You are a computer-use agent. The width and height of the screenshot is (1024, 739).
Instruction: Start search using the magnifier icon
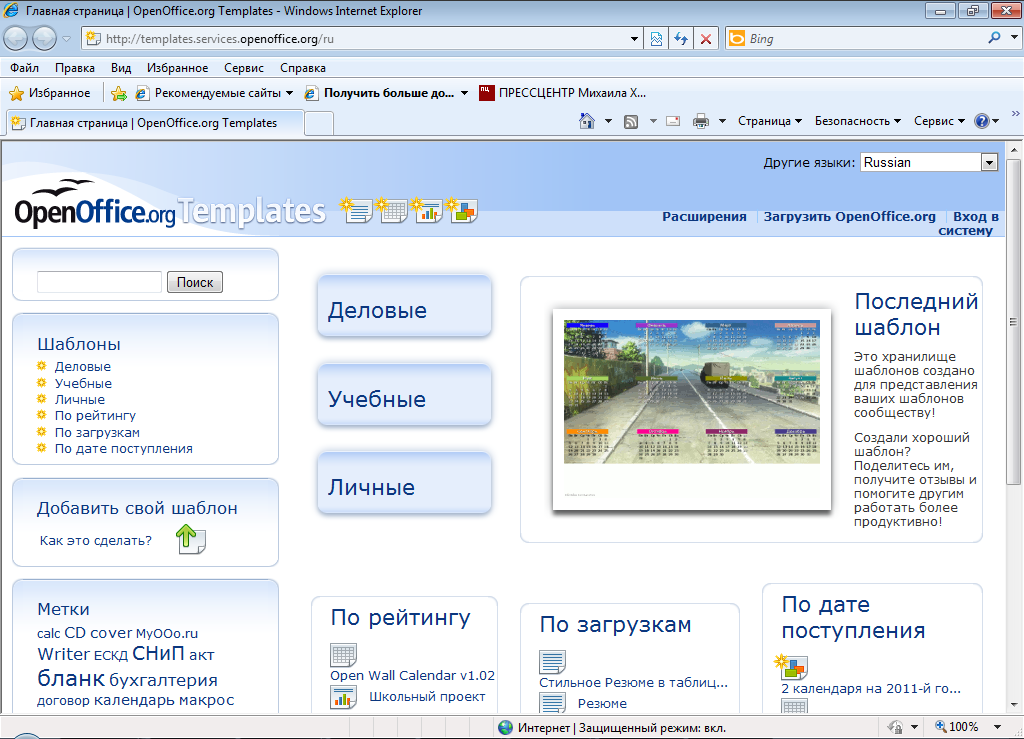(994, 38)
